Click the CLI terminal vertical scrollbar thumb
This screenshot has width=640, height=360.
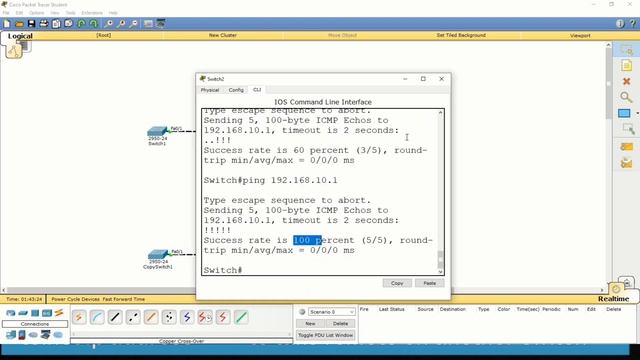click(440, 259)
